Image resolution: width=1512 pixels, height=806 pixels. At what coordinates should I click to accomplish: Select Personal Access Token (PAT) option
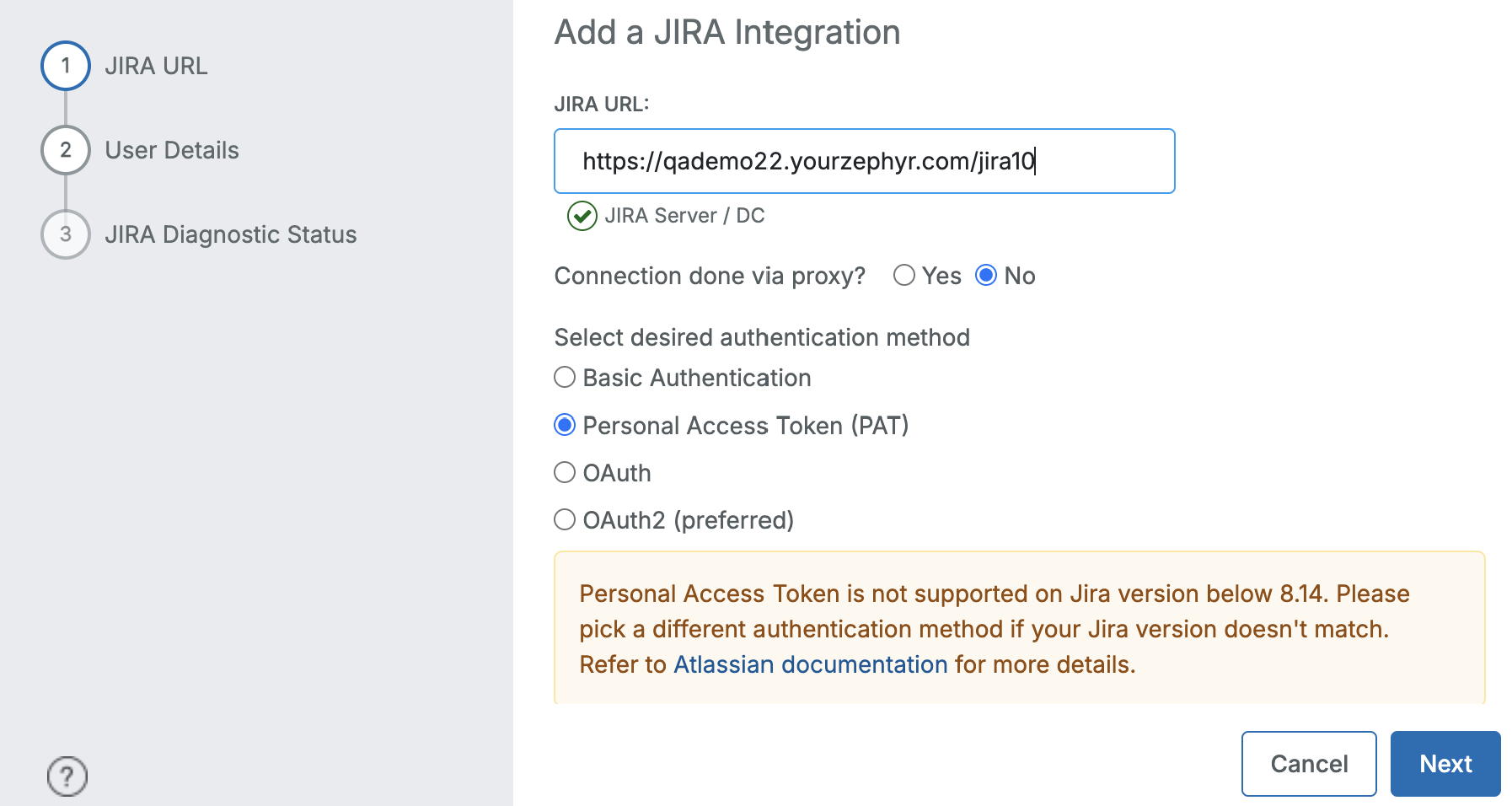564,425
